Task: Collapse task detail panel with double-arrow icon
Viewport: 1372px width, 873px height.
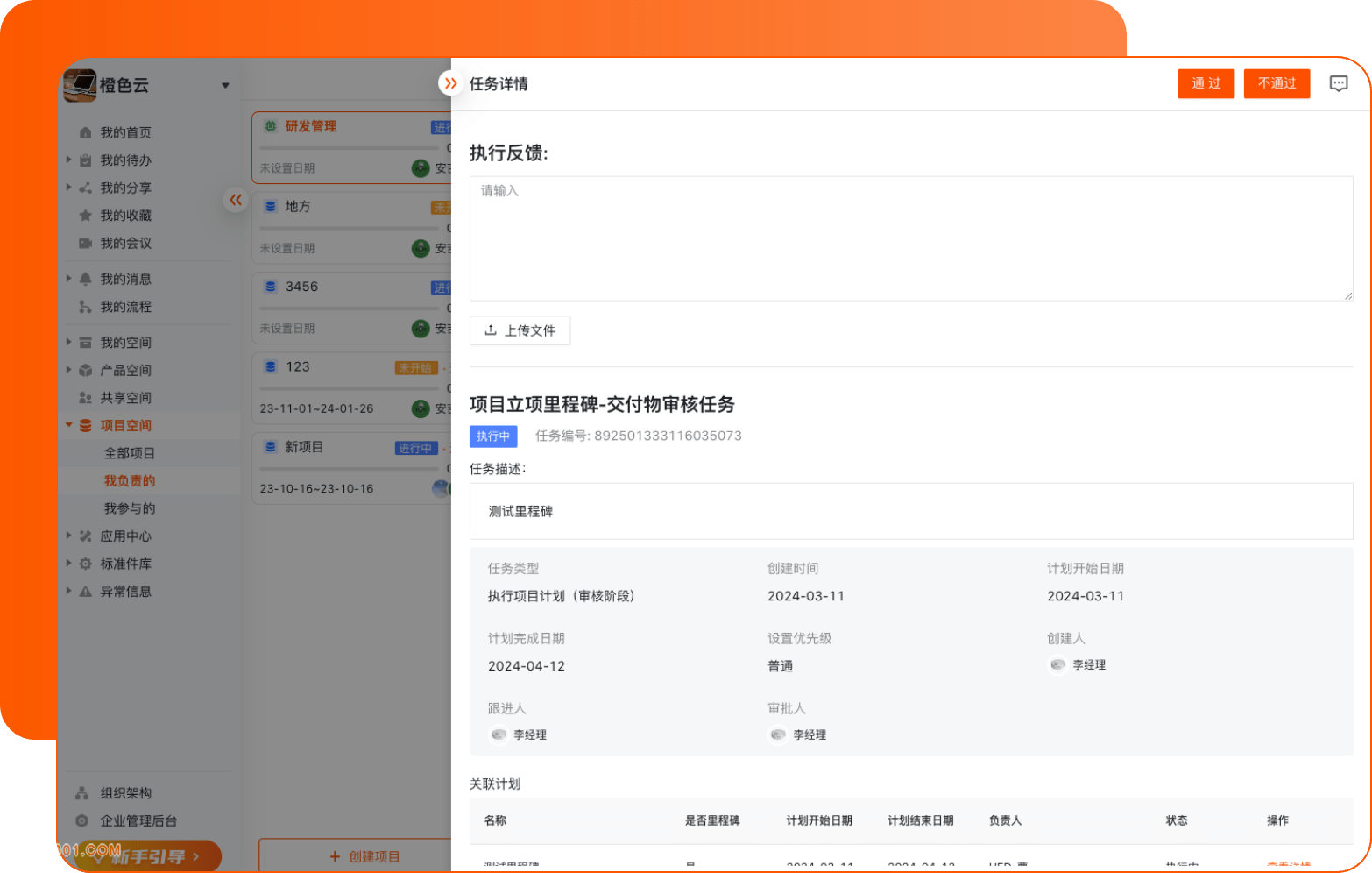Action: click(450, 83)
